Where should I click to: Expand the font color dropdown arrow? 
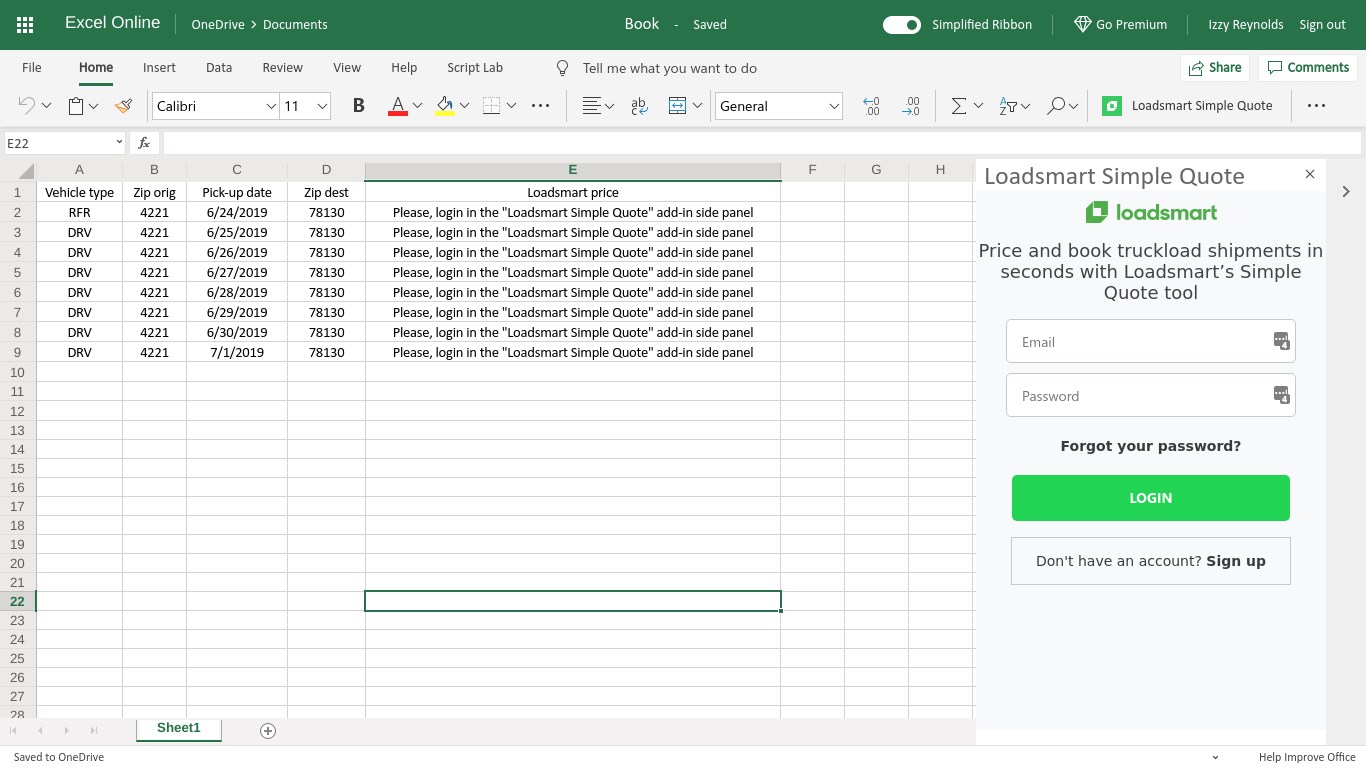pyautogui.click(x=417, y=106)
